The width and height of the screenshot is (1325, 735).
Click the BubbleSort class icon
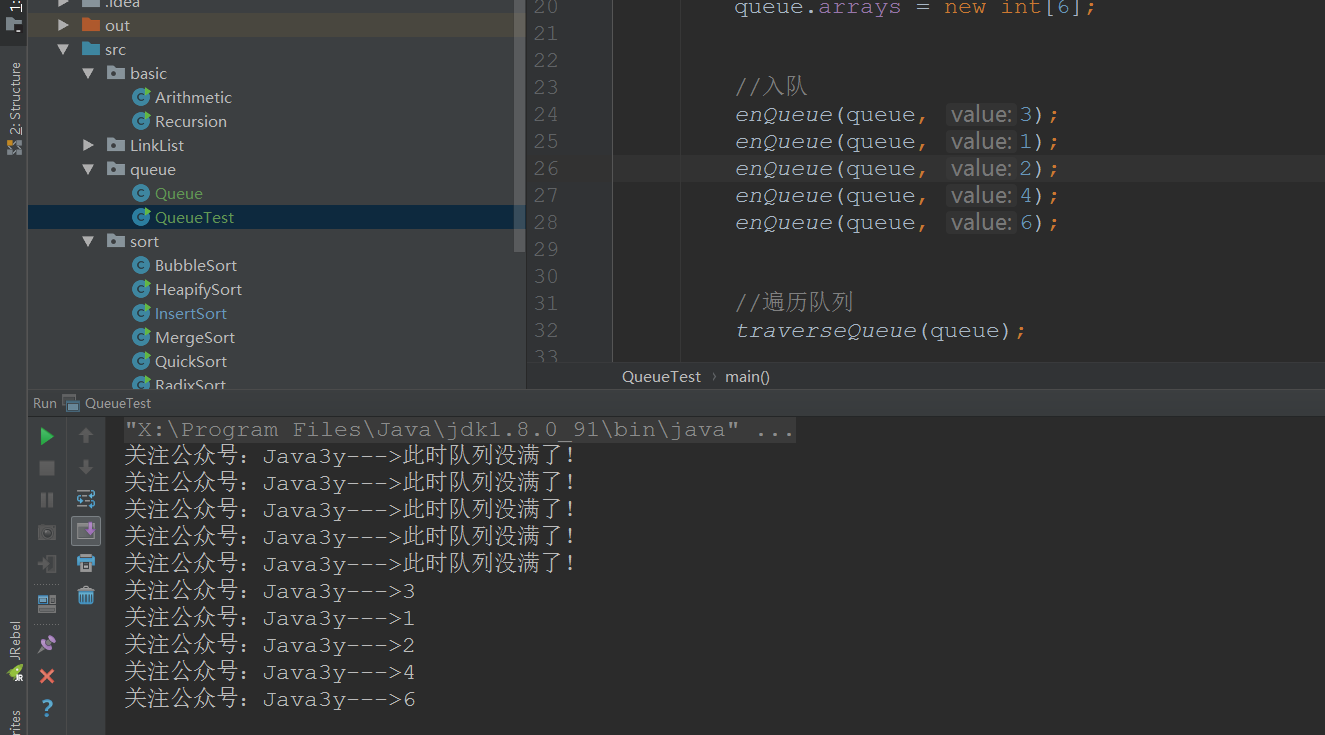141,265
